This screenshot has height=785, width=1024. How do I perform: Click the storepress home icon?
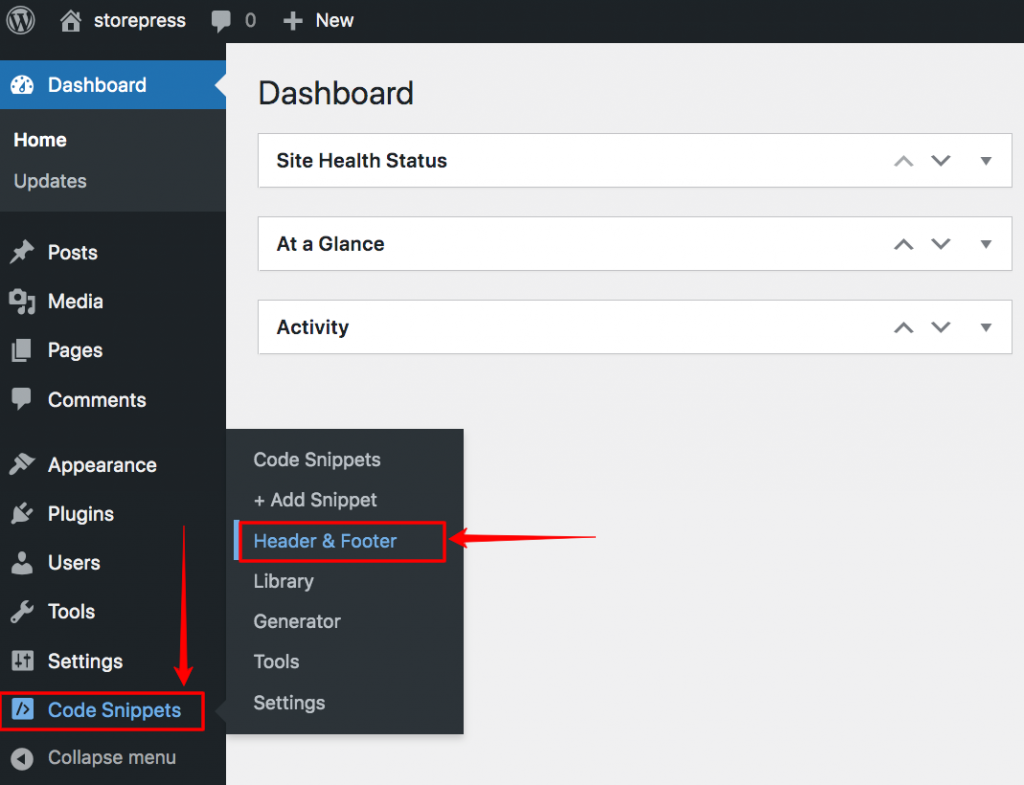click(x=70, y=20)
